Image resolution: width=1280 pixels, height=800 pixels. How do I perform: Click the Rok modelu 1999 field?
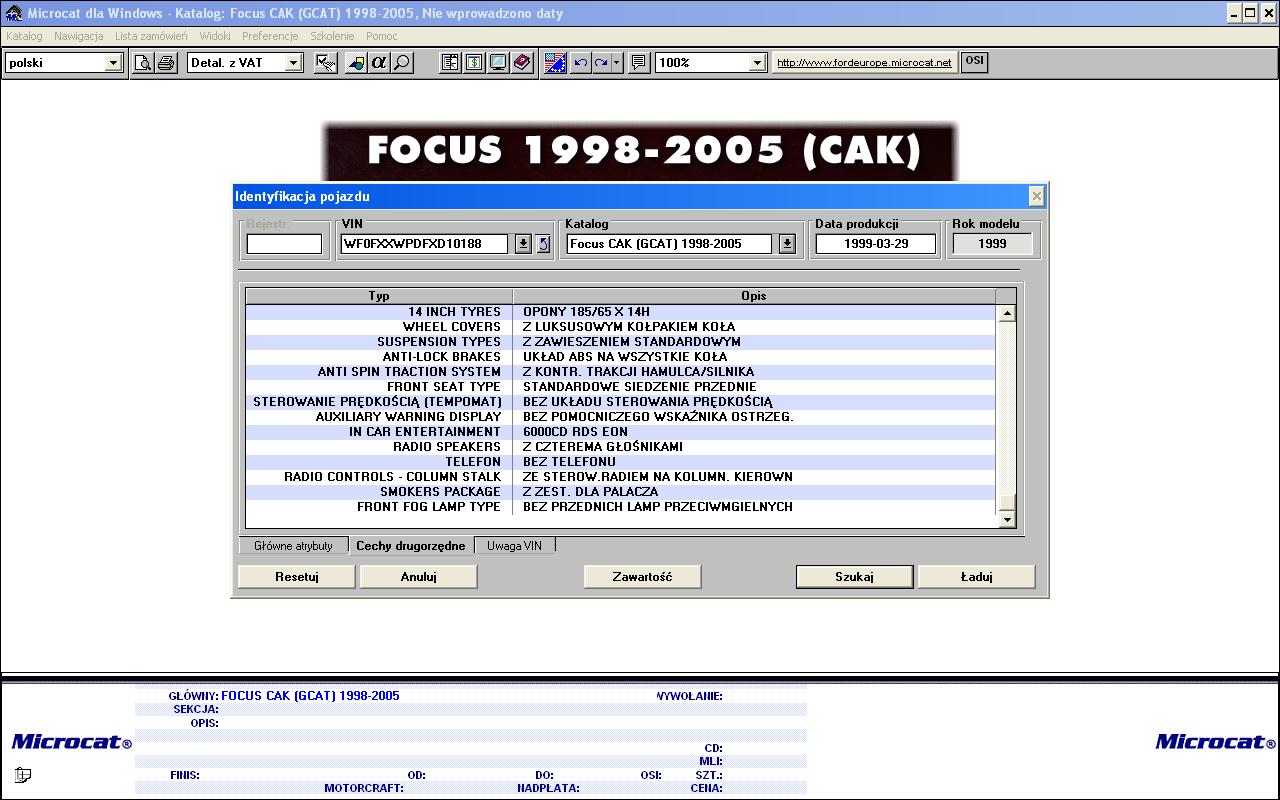[992, 244]
